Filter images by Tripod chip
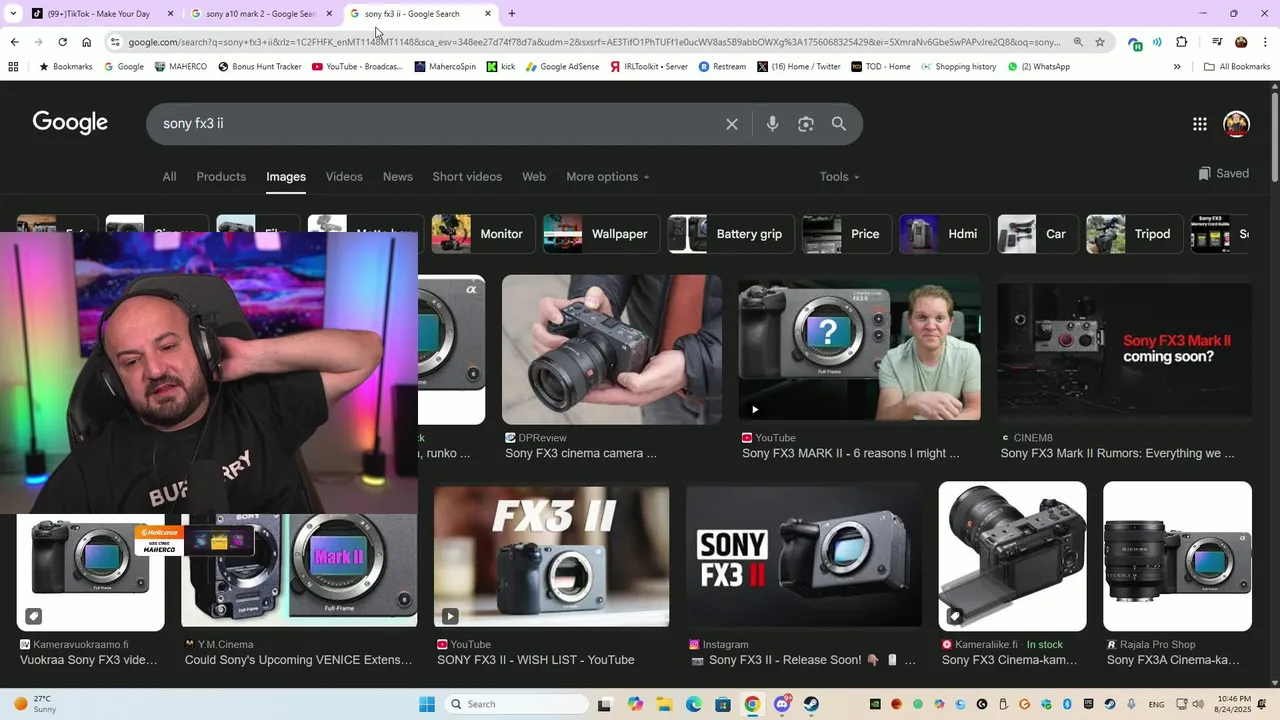 (1133, 234)
